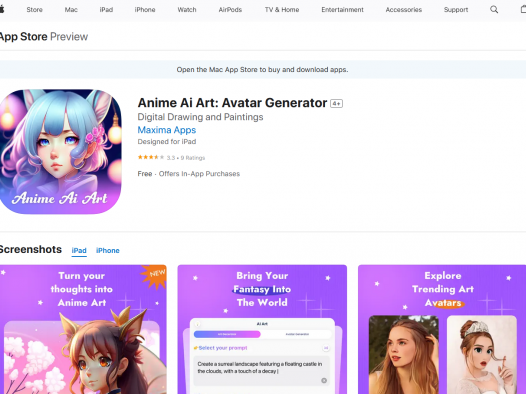
Task: Open 'Bring Your Fantasy Into The World' screenshot
Action: pyautogui.click(x=262, y=329)
